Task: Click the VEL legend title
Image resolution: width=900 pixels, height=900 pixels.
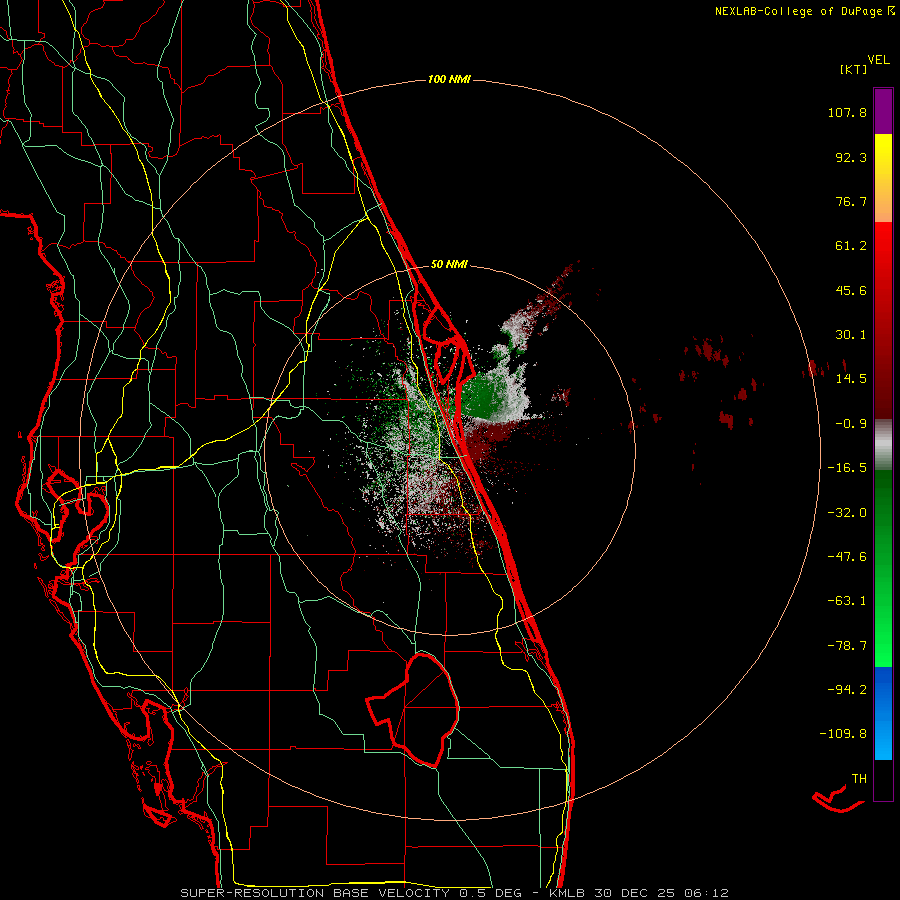Action: click(878, 60)
